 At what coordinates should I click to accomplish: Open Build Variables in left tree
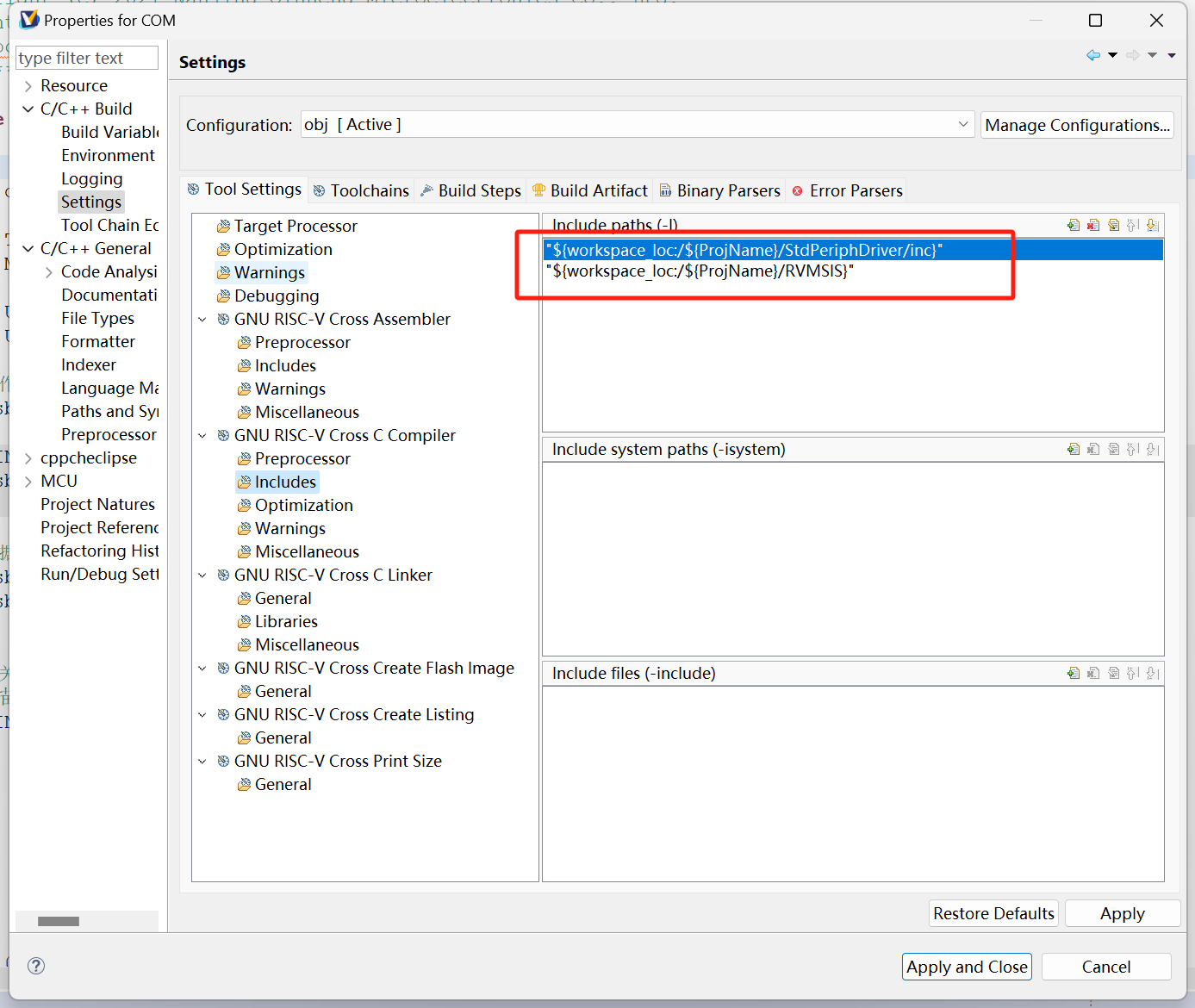click(x=109, y=132)
